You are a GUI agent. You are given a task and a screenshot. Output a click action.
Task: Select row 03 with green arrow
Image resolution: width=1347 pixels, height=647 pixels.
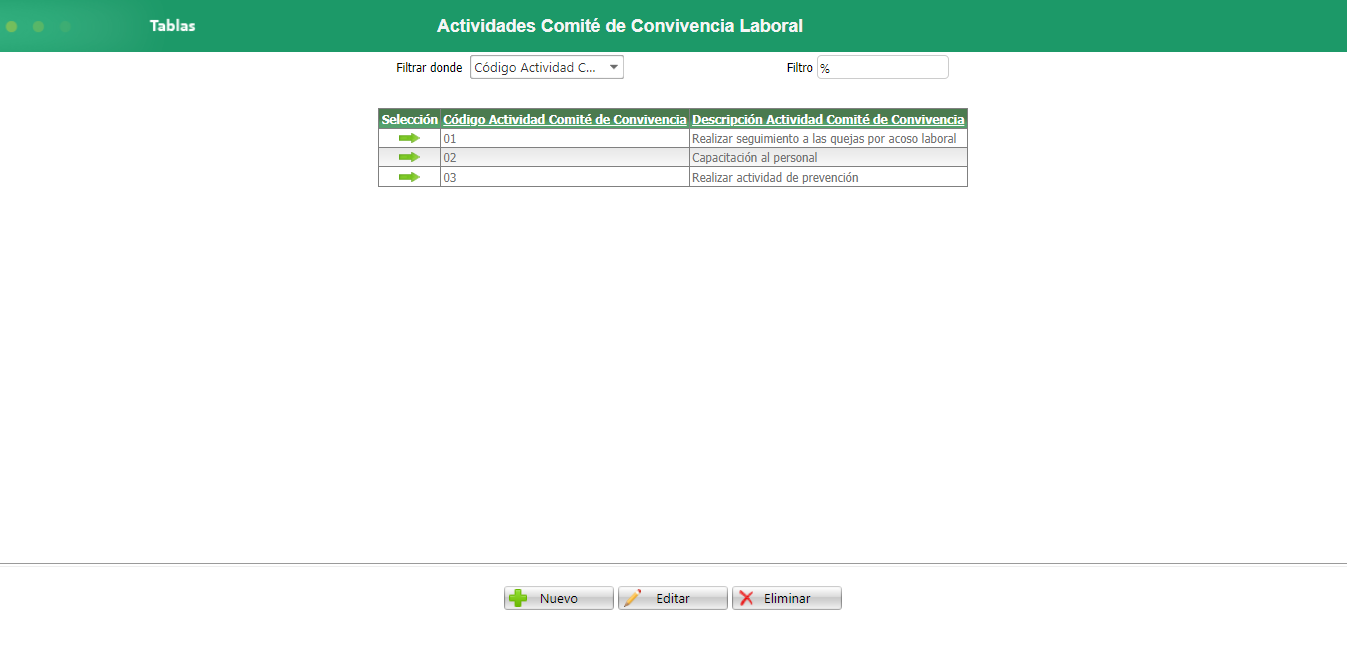tap(409, 177)
